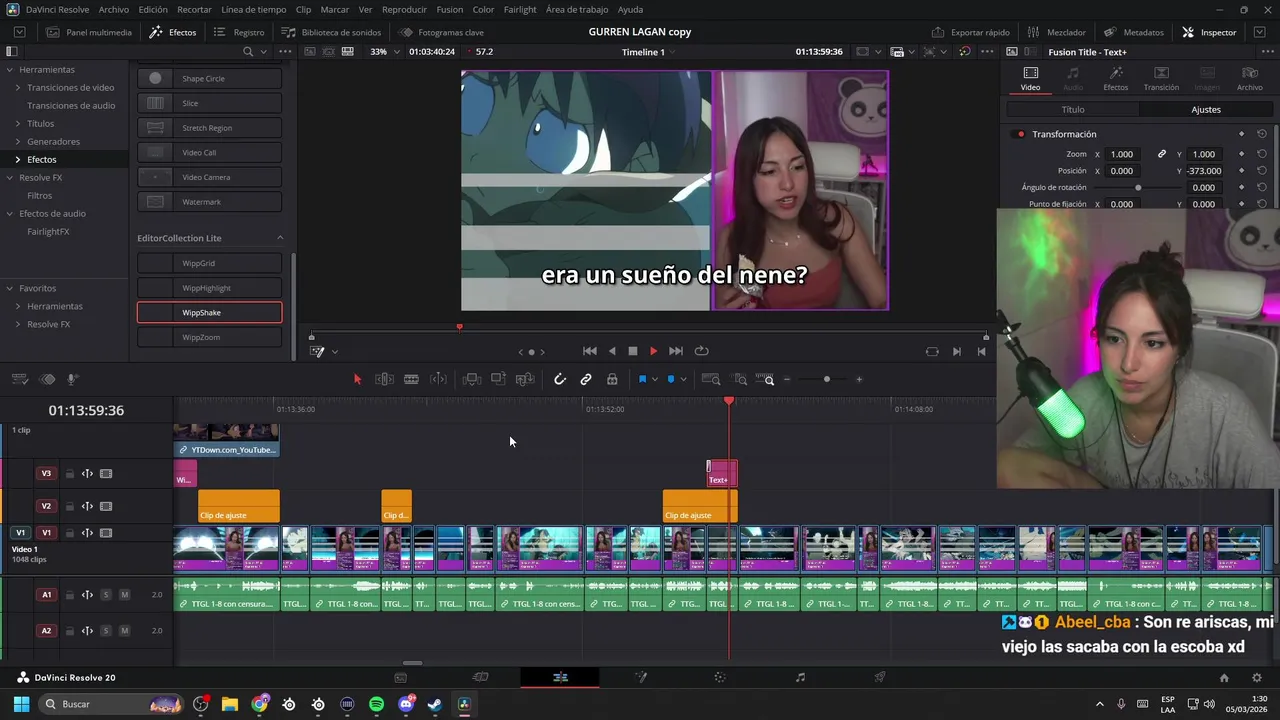1280x720 pixels.
Task: Toggle linked selection chain icon
Action: click(x=586, y=379)
